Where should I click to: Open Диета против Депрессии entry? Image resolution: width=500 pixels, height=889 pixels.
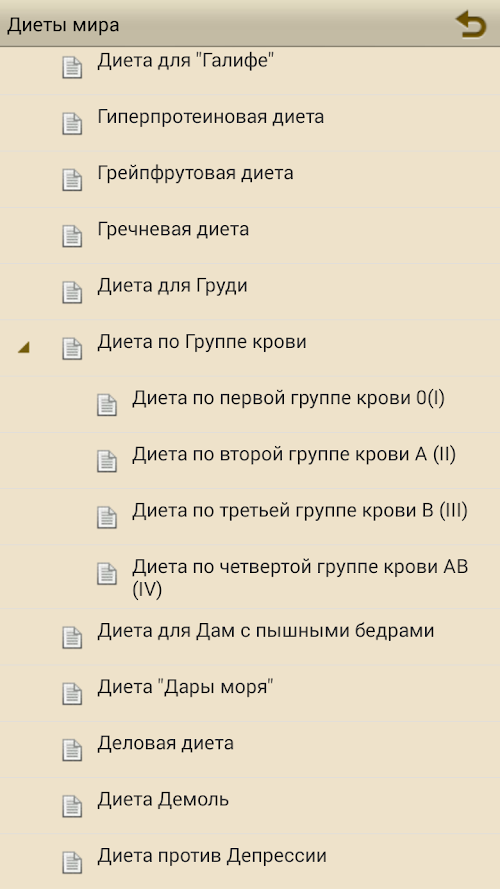250,861
